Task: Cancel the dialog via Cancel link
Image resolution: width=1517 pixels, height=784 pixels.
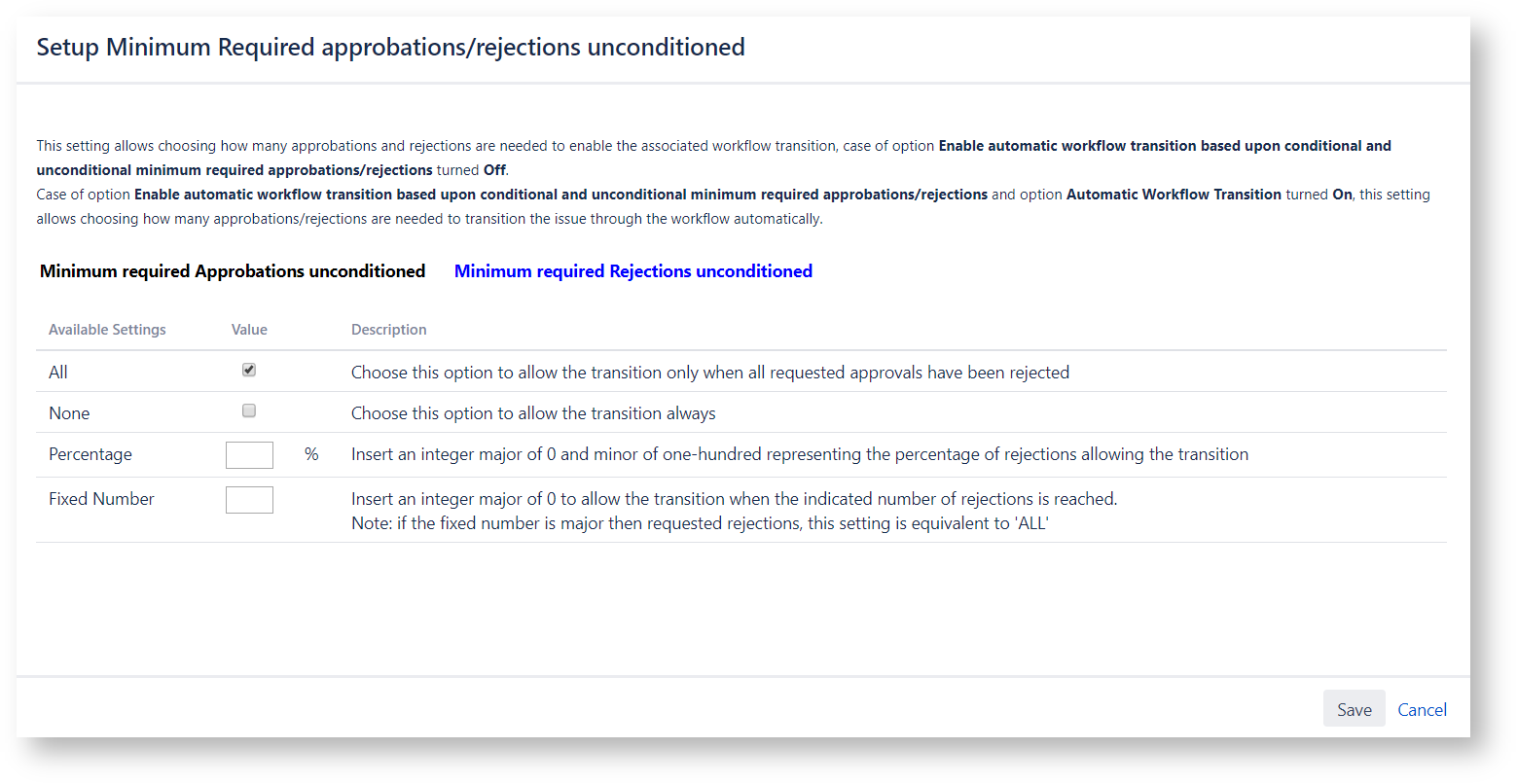Action: [1422, 709]
